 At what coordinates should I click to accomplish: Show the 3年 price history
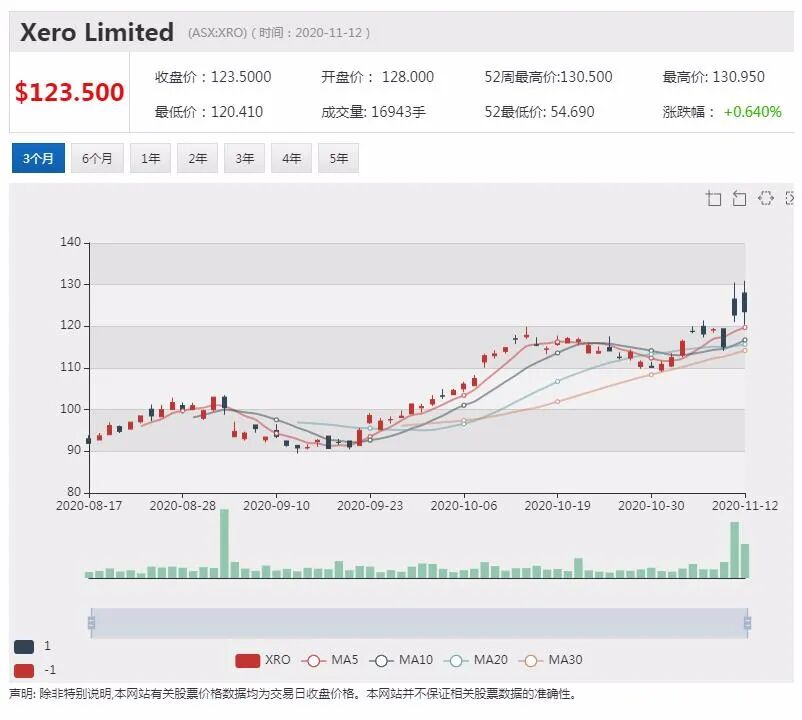pyautogui.click(x=244, y=158)
